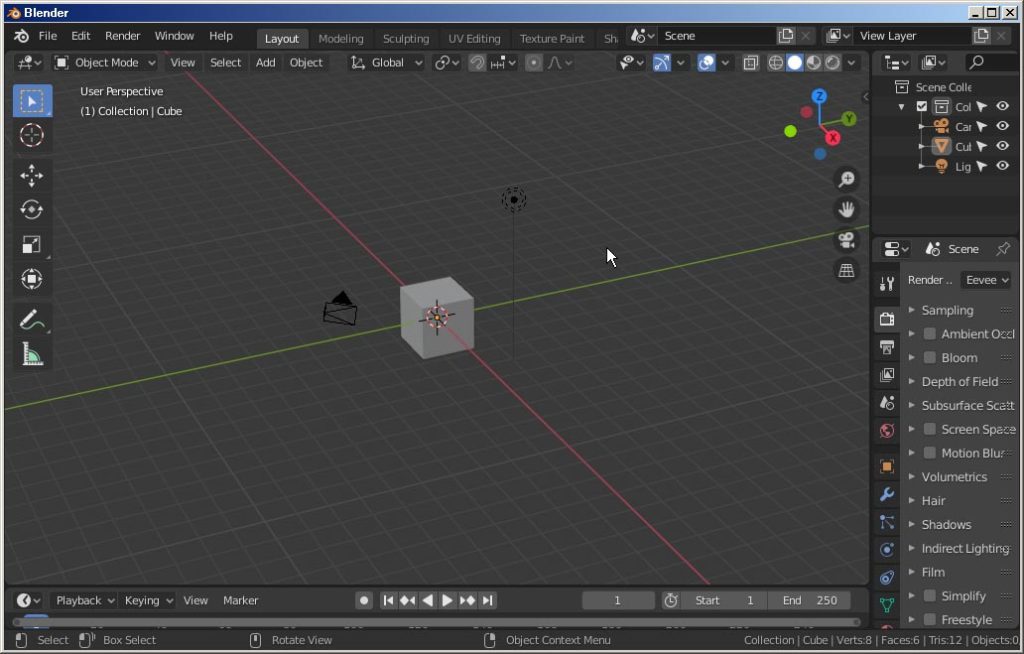This screenshot has height=654, width=1024.
Task: Activate the Rotate tool
Action: point(31,209)
